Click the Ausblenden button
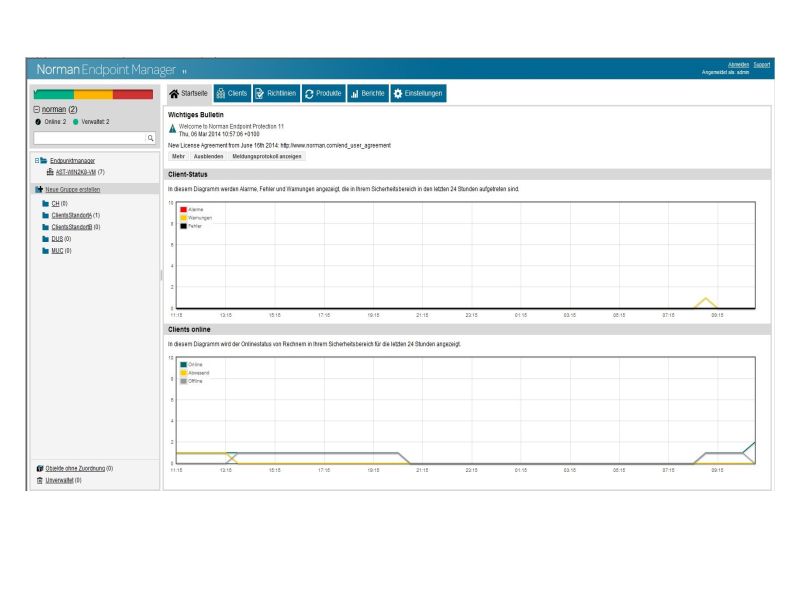The image size is (800, 600). [x=209, y=157]
